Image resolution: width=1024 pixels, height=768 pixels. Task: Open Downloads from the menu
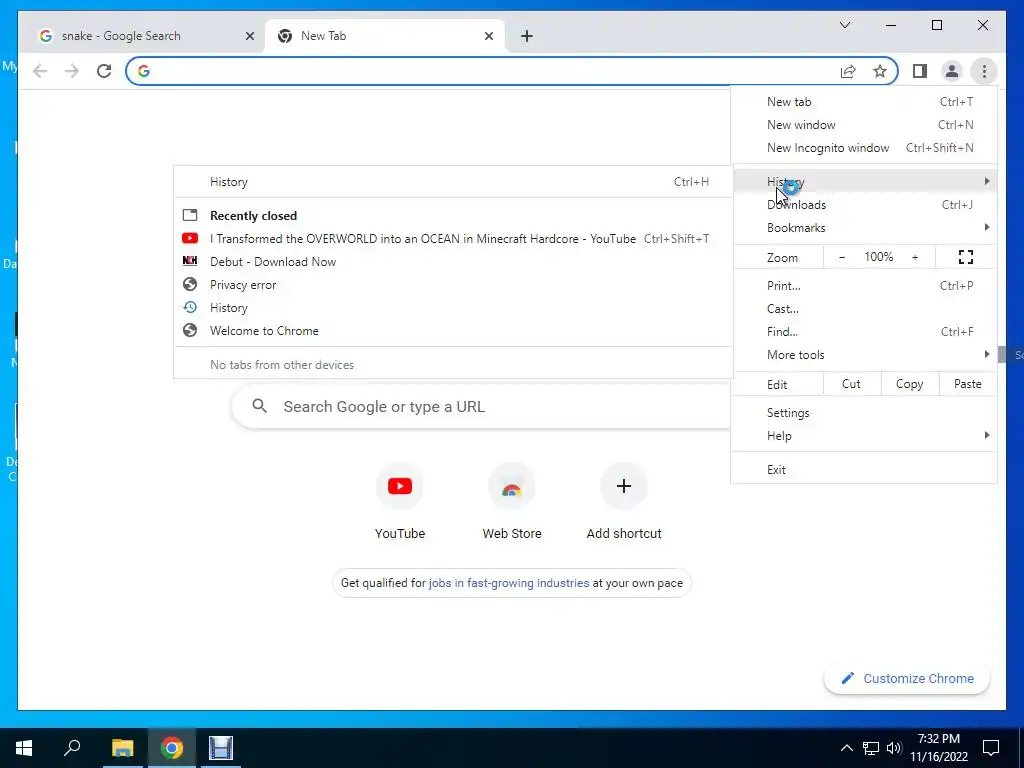click(x=864, y=204)
